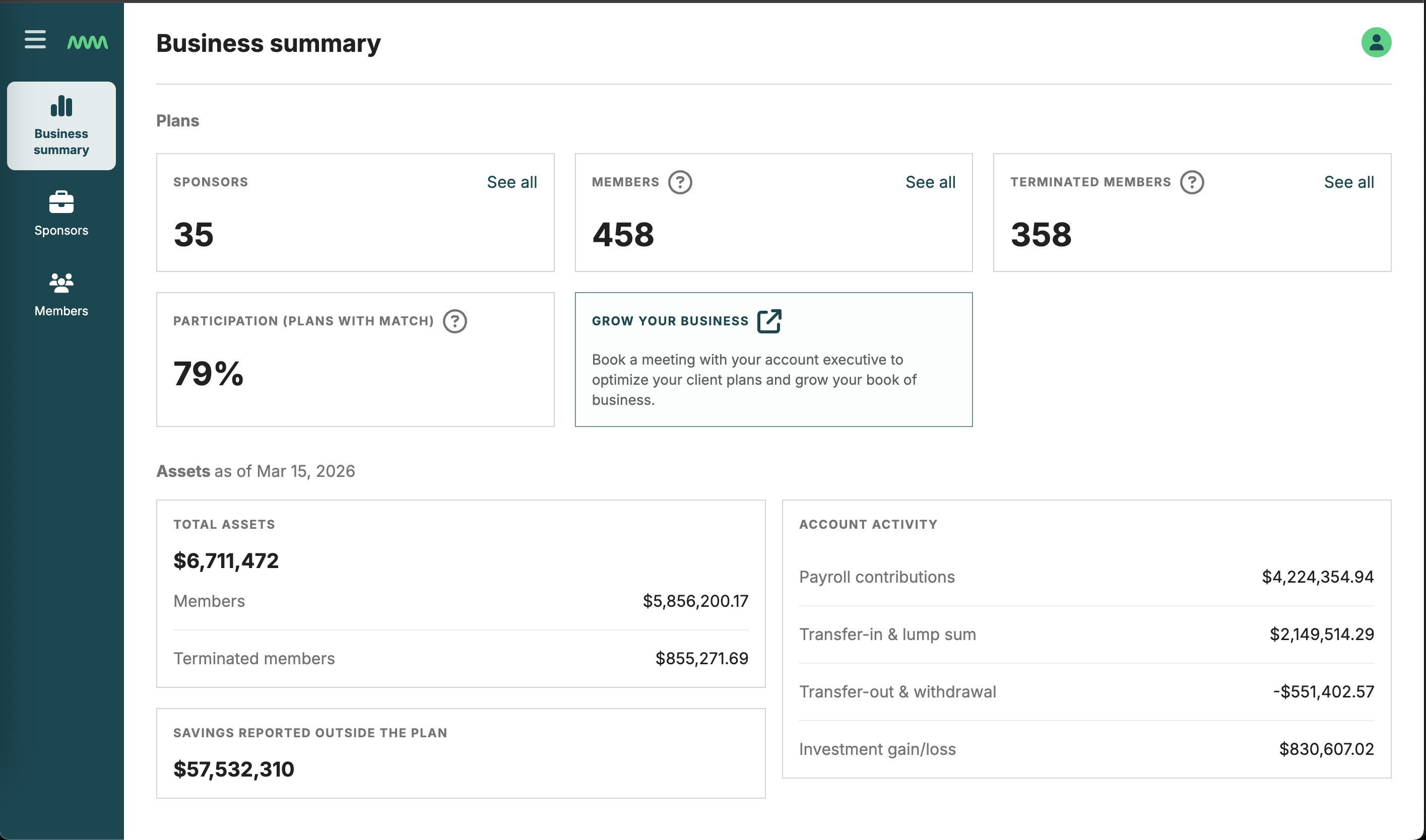Screen dimensions: 1426x840
Task: Click the Sponsors count 35
Action: coord(193,234)
